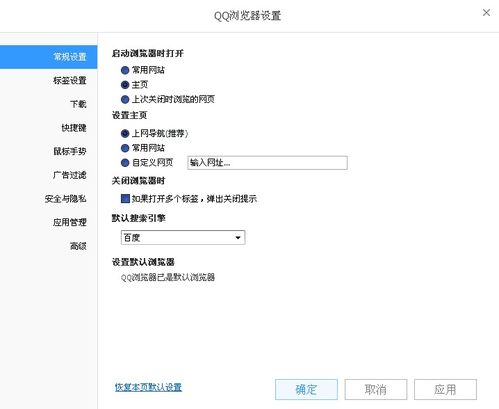Click the 启动浏览器时打开 heading
Viewport: 499px width, 409px height.
point(148,53)
